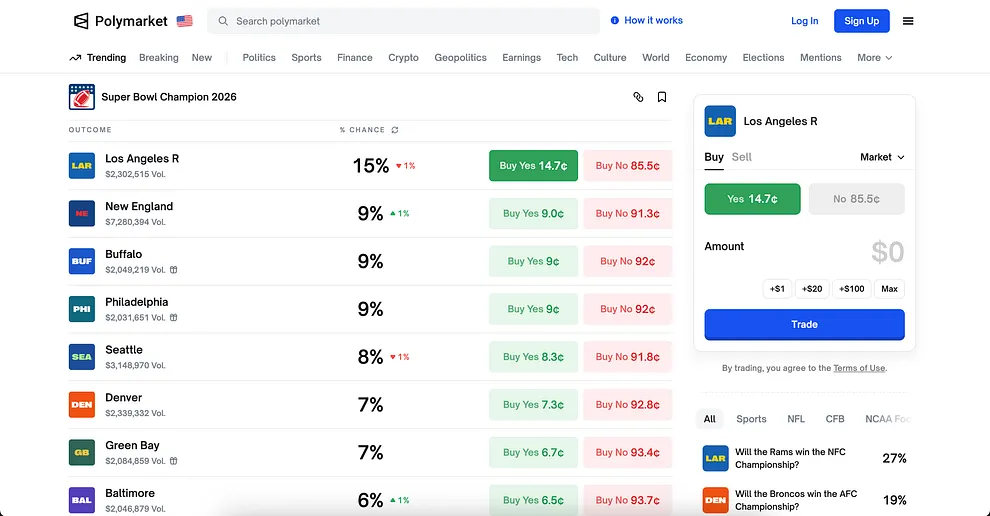The image size is (990, 516).
Task: Click the gift icon next to Philadelphia volume
Action: [x=174, y=318]
